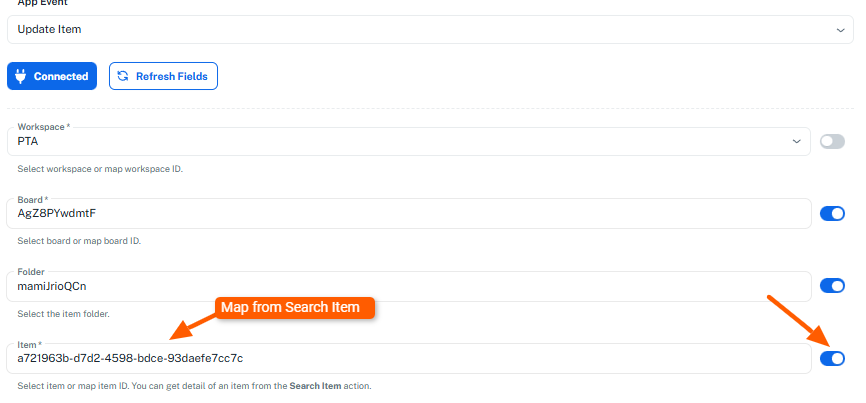Click the Board field help text
The width and height of the screenshot is (866, 403).
pos(79,241)
